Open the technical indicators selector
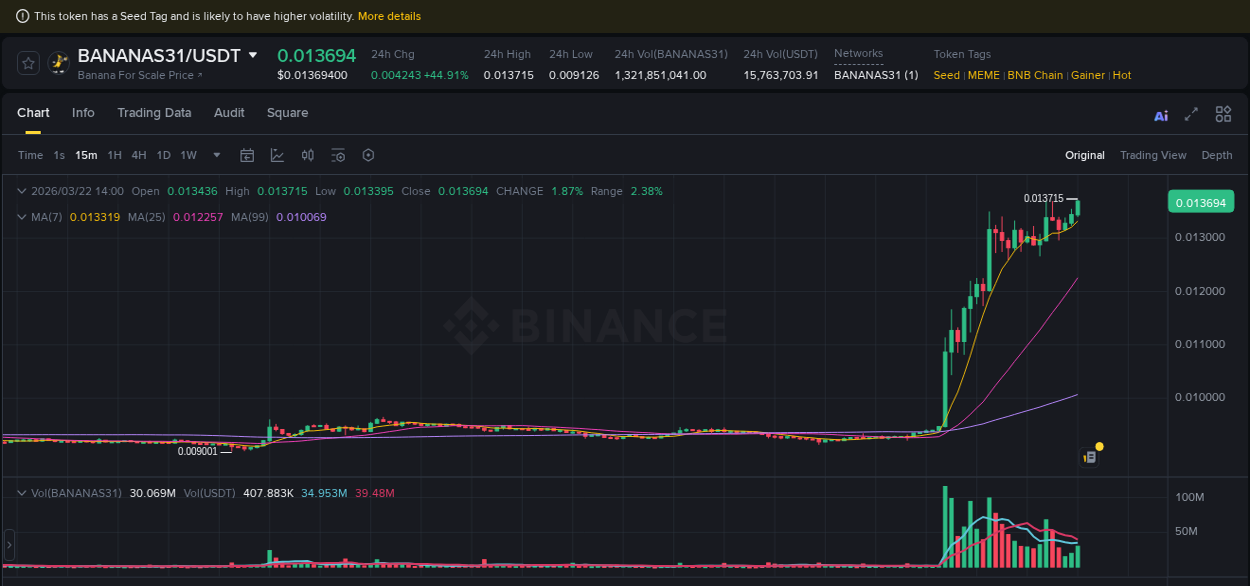1250x586 pixels. coord(337,155)
